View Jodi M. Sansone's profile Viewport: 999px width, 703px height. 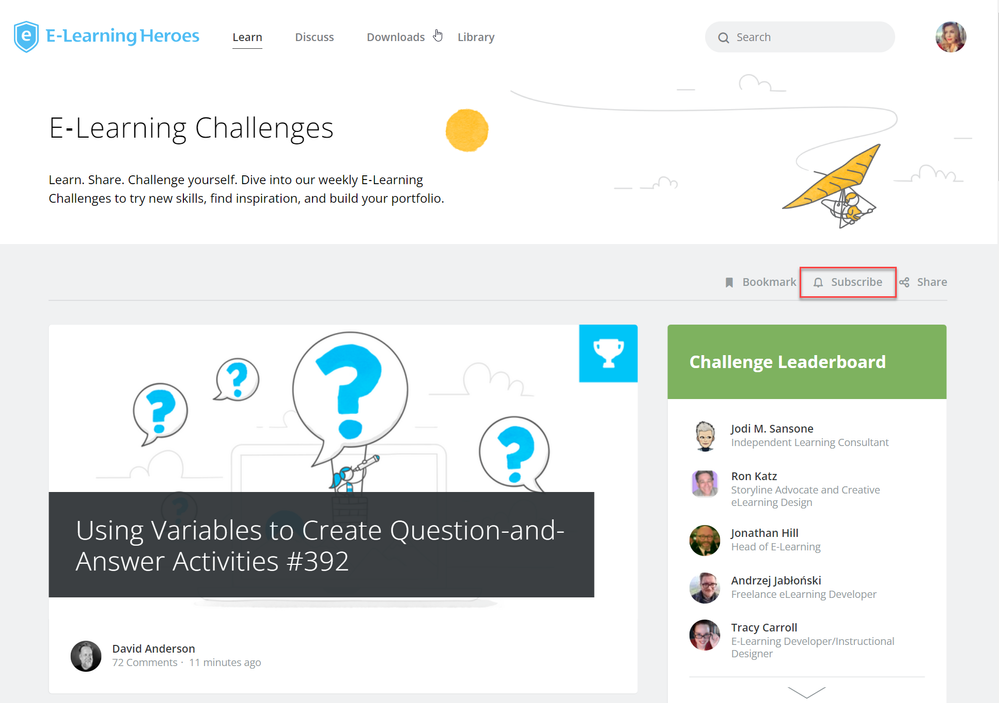[x=772, y=428]
